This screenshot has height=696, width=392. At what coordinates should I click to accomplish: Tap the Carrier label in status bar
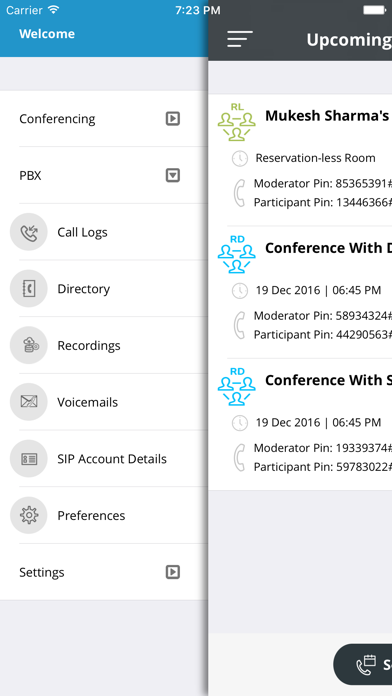[x=24, y=10]
